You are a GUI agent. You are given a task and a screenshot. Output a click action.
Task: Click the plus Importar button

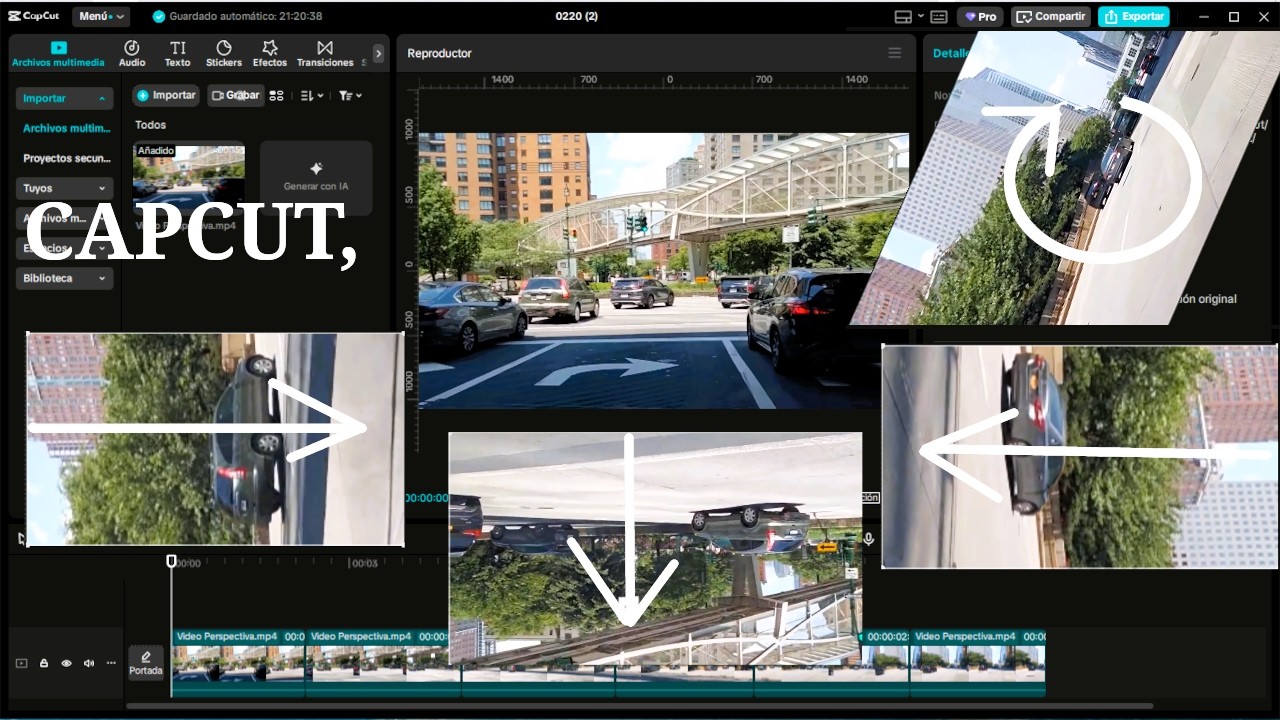point(166,95)
